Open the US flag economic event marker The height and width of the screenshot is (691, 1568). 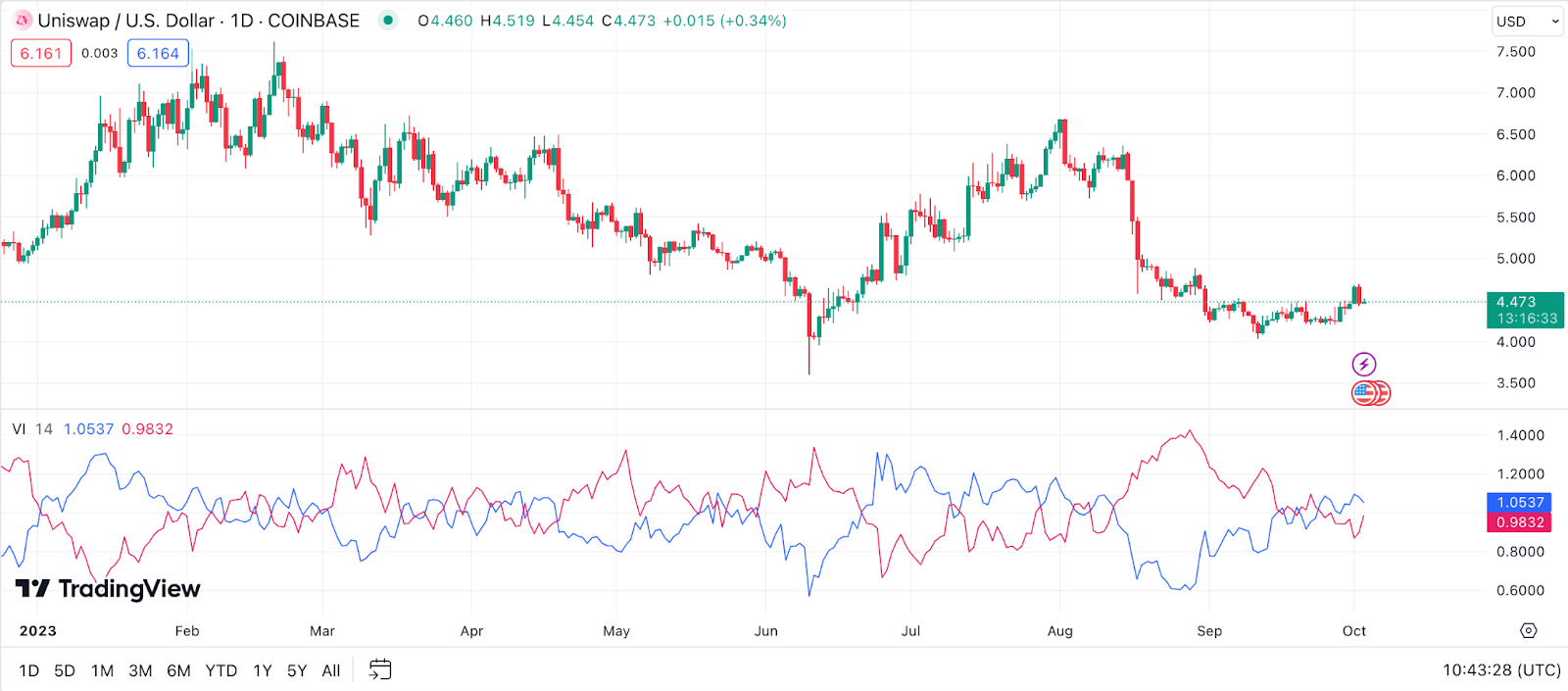[x=1364, y=393]
